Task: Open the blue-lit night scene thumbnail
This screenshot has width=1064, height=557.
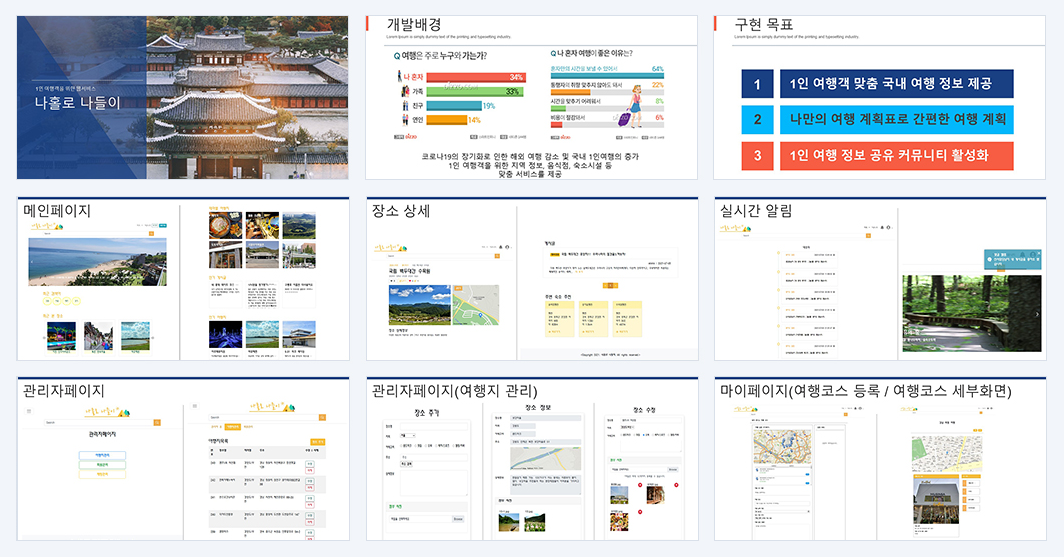Action: (x=225, y=335)
